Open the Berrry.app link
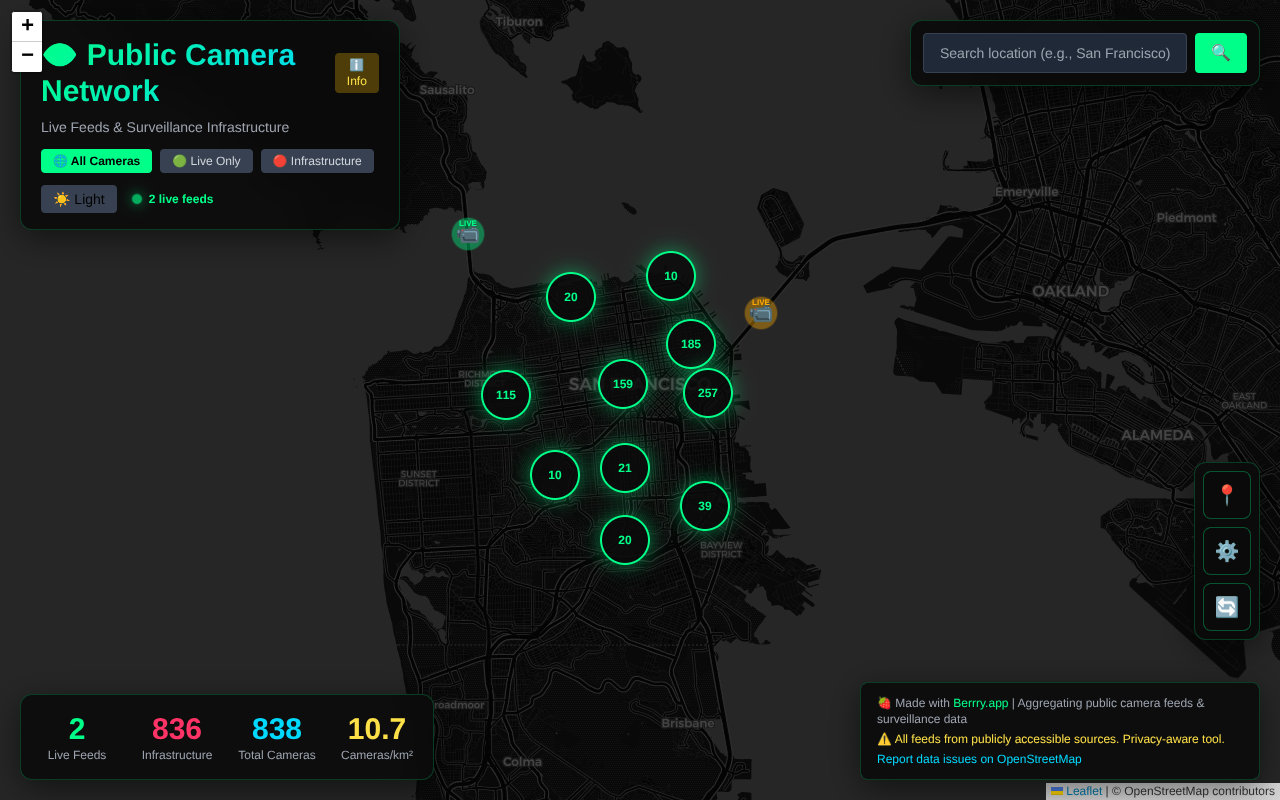Image resolution: width=1280 pixels, height=800 pixels. click(x=980, y=703)
